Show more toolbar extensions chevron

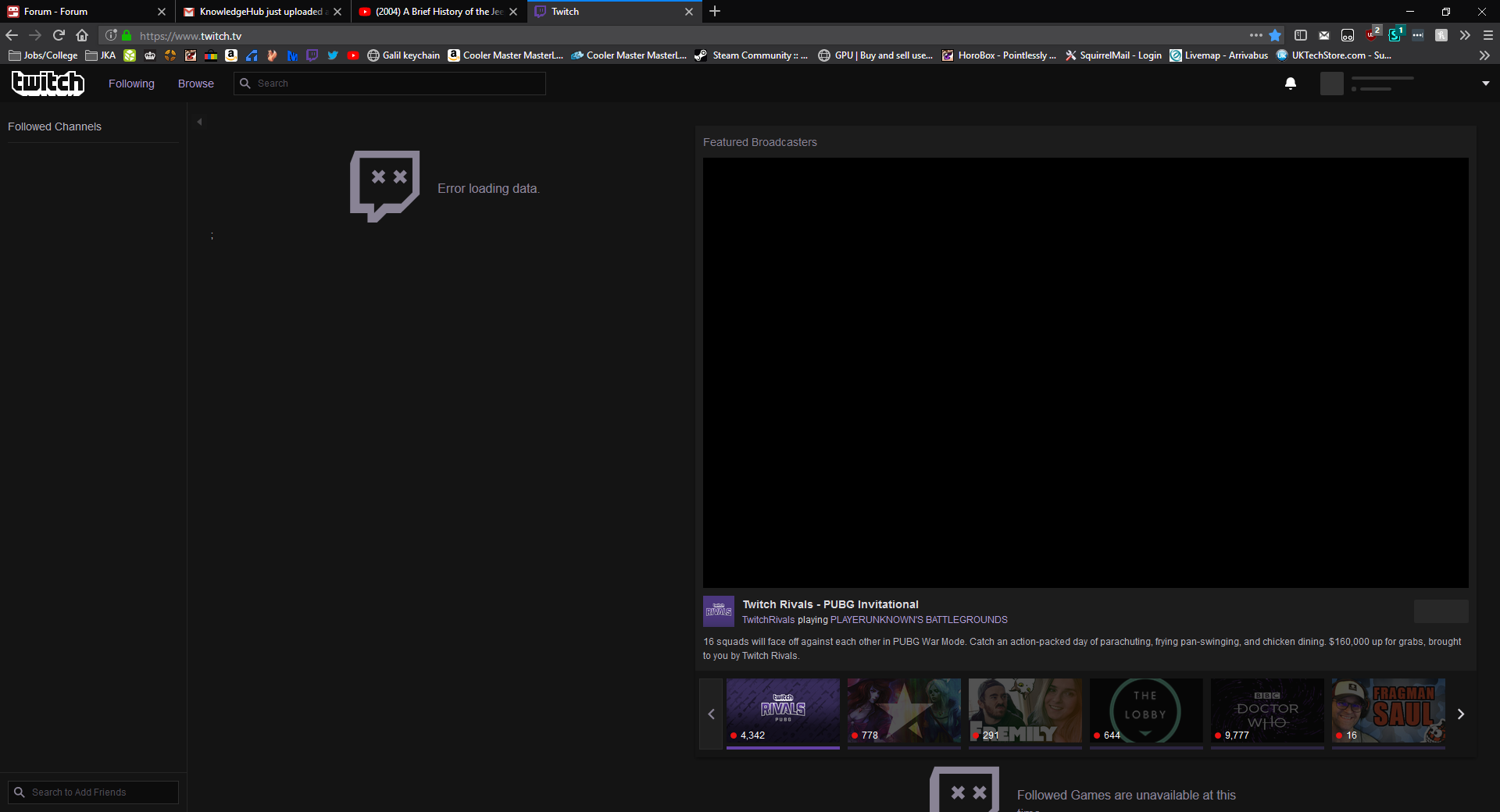1465,35
